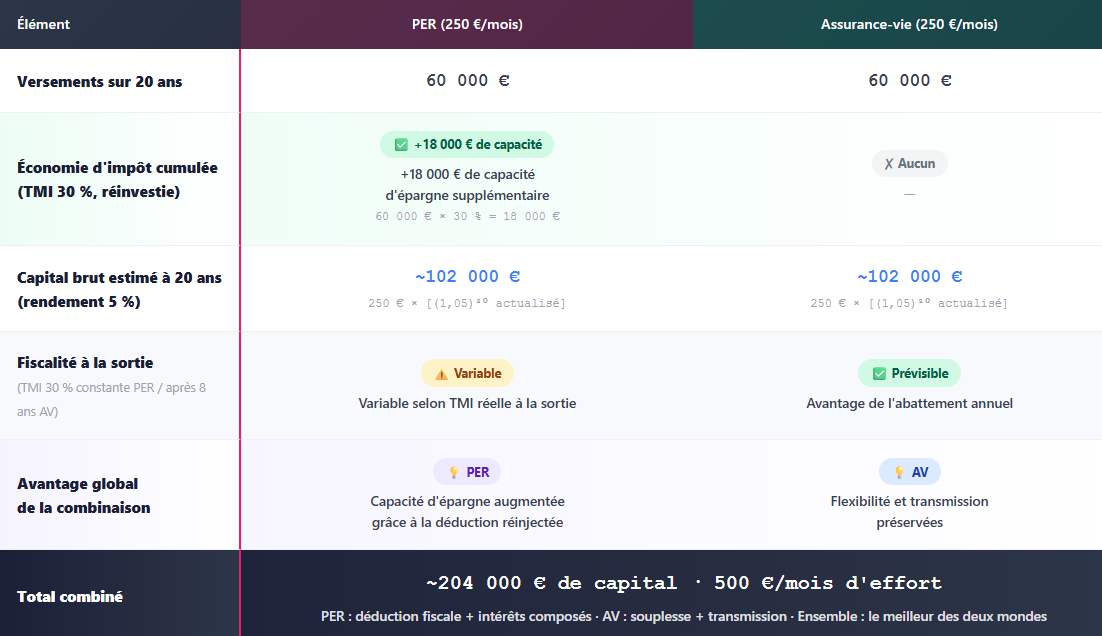Click the ~102 000 € value under PER
The width and height of the screenshot is (1102, 636).
coord(467,276)
